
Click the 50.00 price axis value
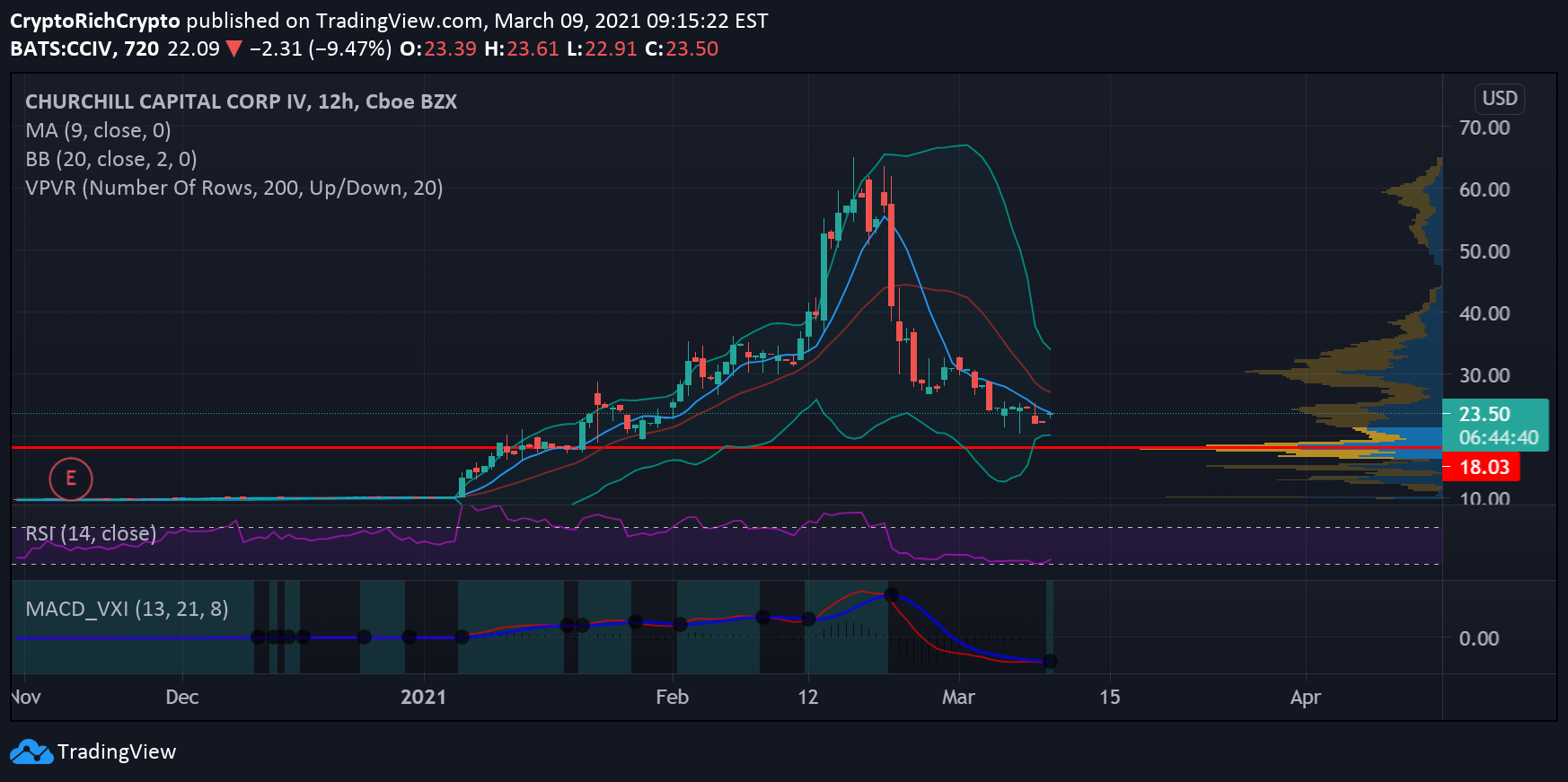[x=1484, y=251]
